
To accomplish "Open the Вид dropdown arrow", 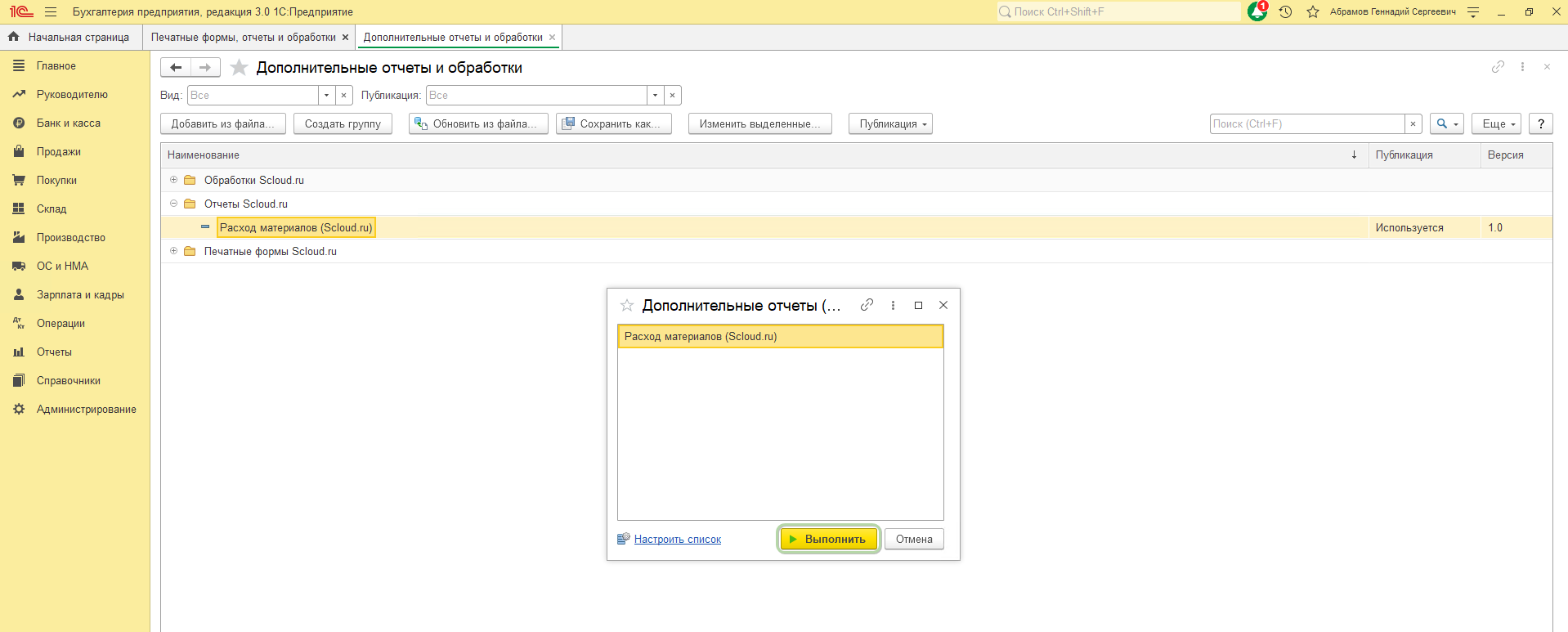I will tap(327, 96).
